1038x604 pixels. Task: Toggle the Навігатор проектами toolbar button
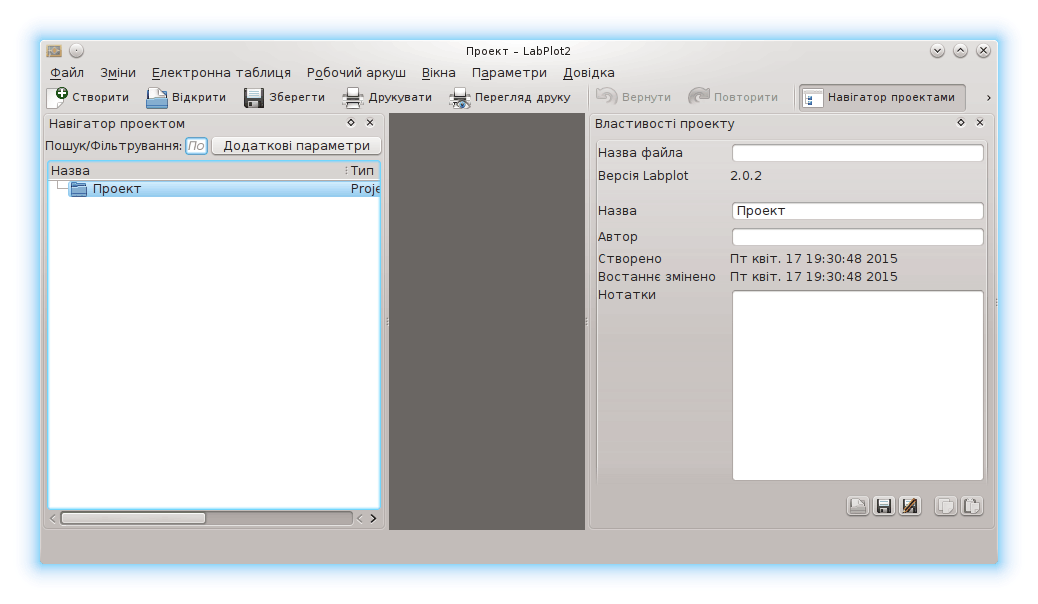point(882,98)
